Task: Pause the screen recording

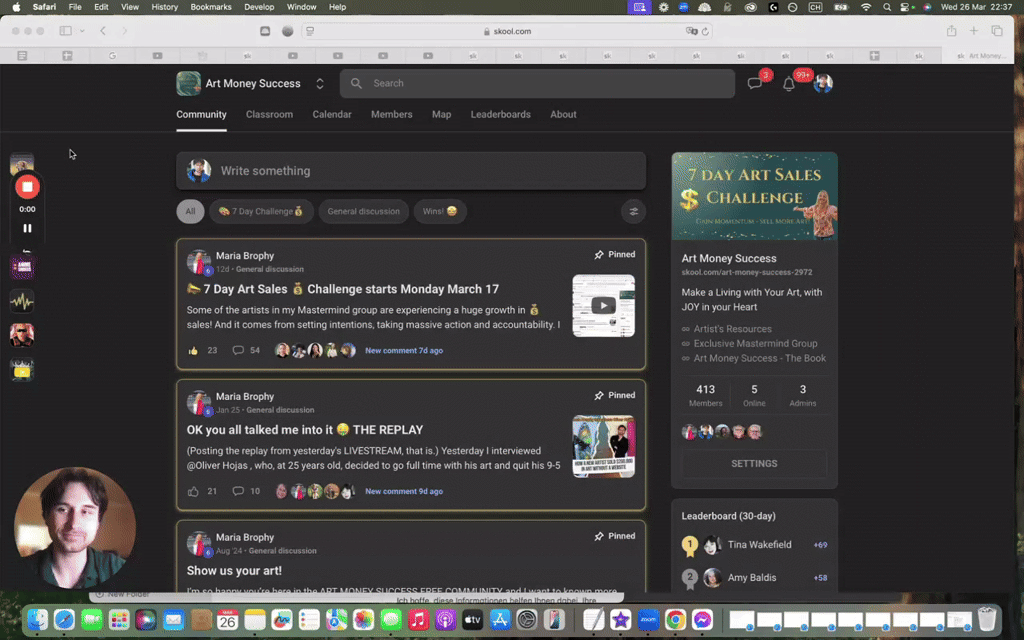Action: coord(27,229)
